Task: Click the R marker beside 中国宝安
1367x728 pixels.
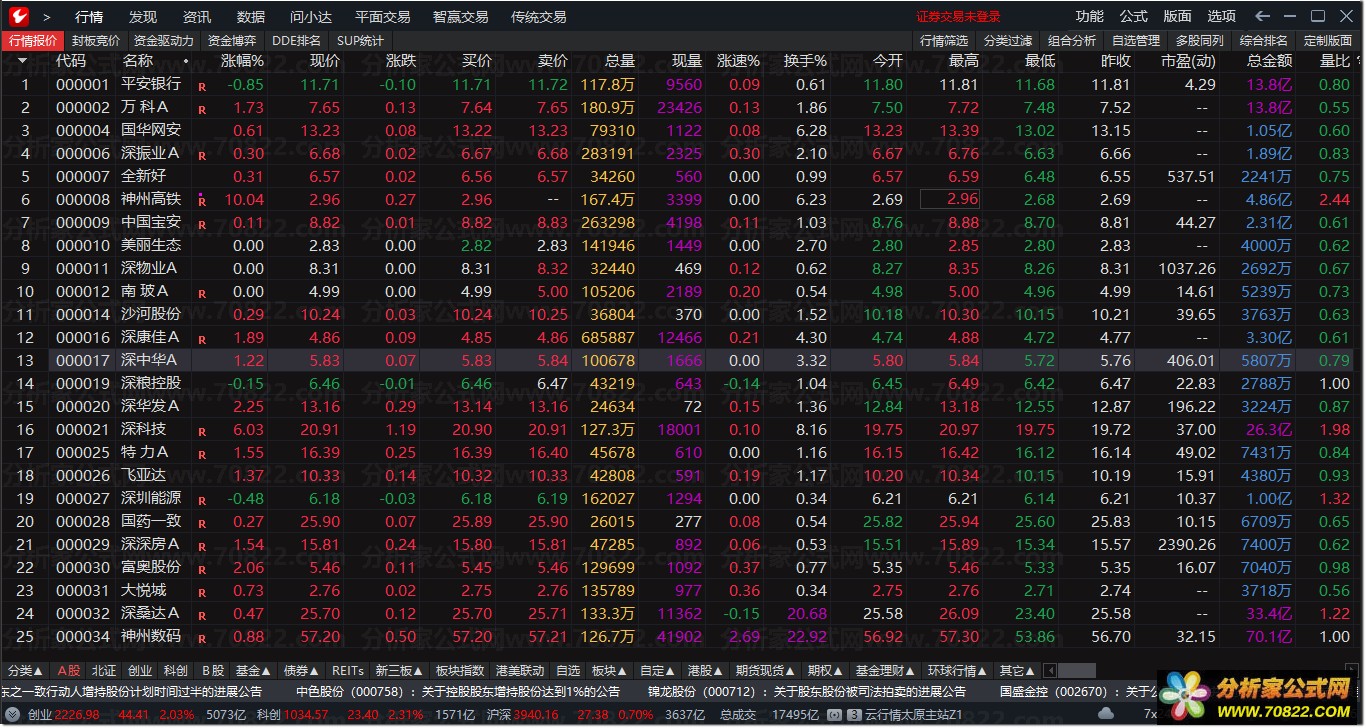Action: (x=203, y=224)
